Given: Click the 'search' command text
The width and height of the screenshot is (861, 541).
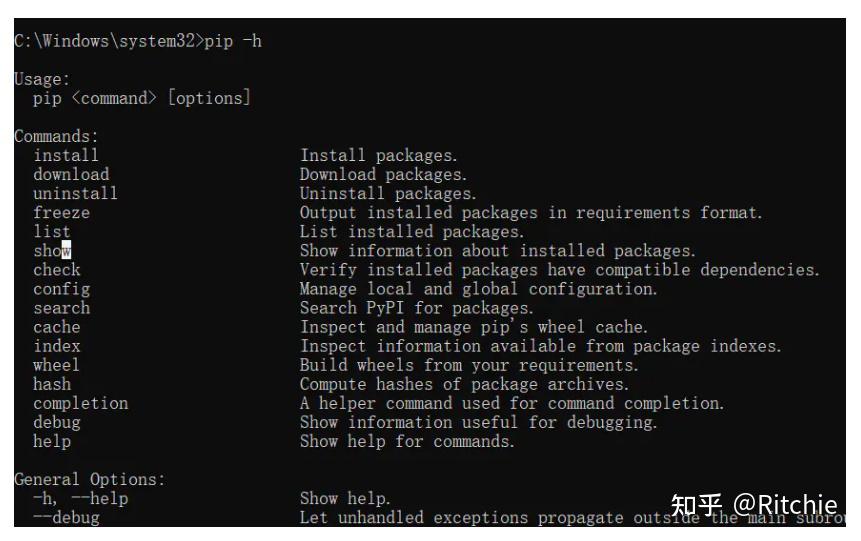Looking at the screenshot, I should (62, 308).
